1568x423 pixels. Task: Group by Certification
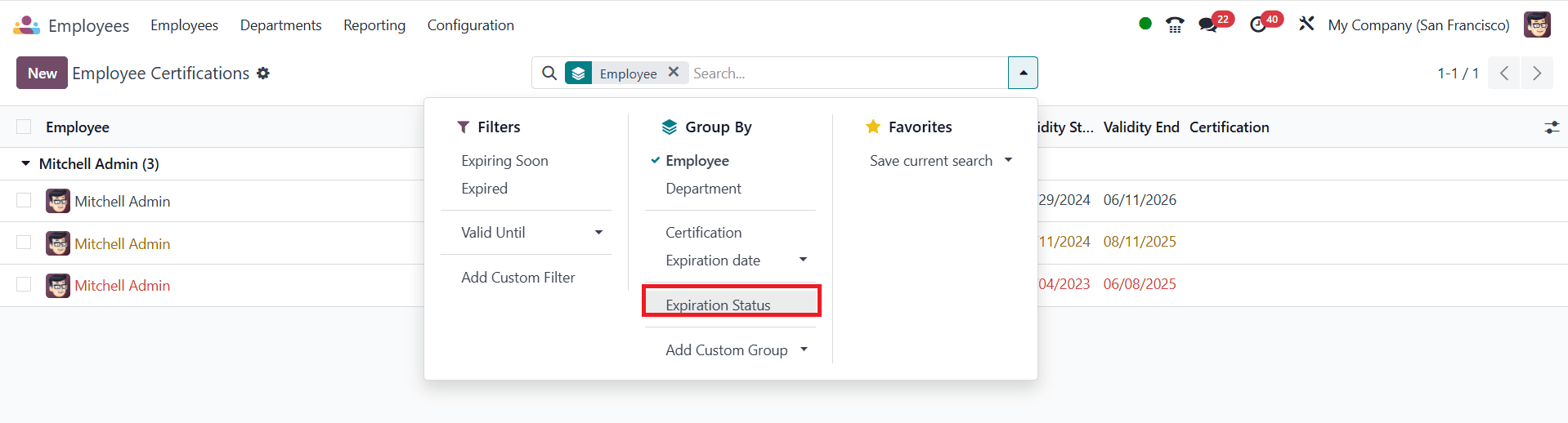pyautogui.click(x=703, y=233)
